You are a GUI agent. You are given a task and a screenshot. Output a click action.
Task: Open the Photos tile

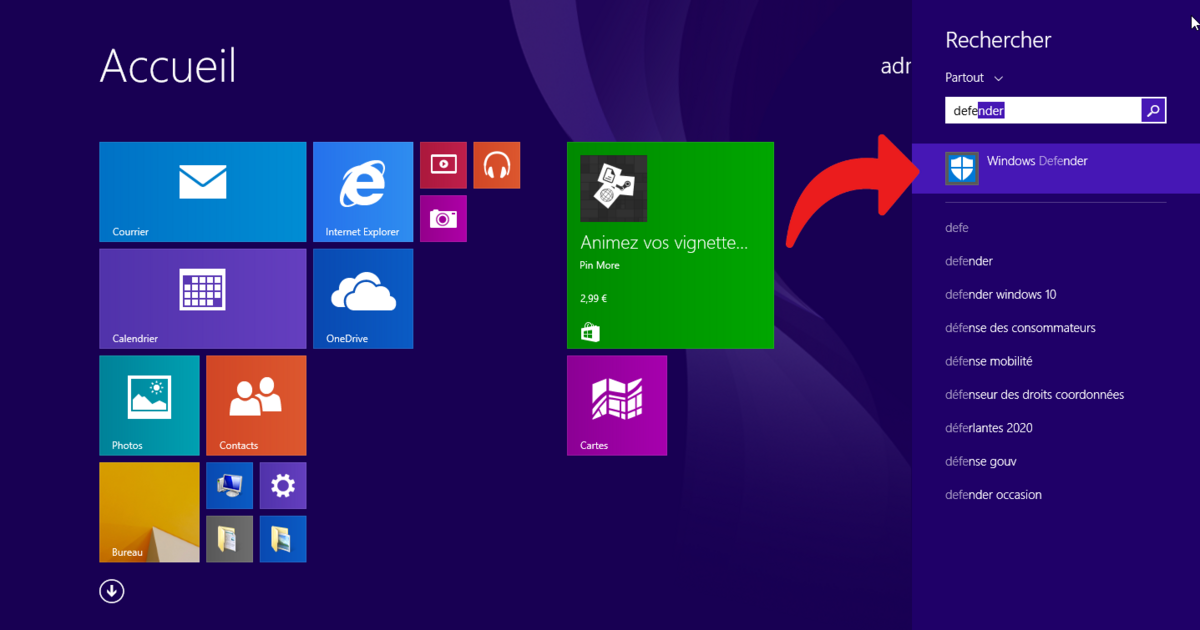point(149,405)
